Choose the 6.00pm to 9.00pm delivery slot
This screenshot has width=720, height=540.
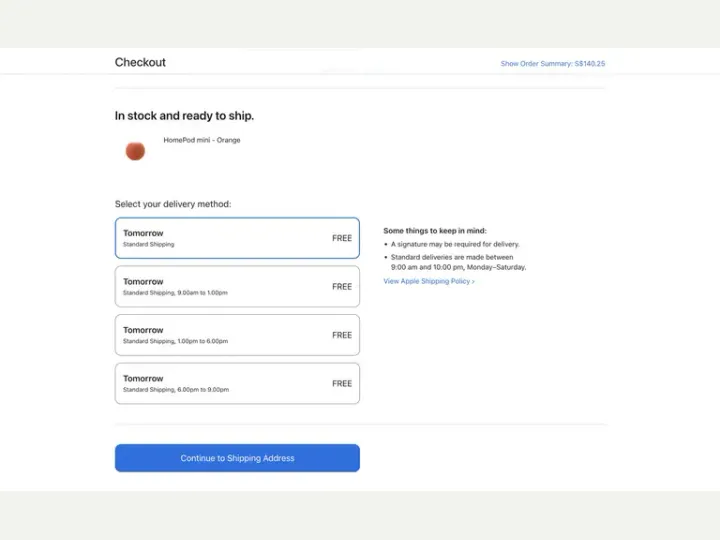coord(237,383)
